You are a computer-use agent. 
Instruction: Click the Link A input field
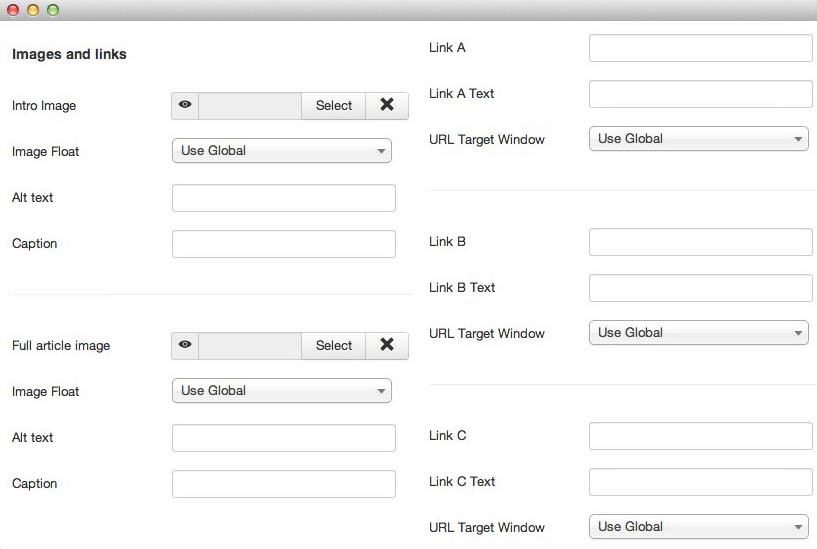pyautogui.click(x=700, y=48)
